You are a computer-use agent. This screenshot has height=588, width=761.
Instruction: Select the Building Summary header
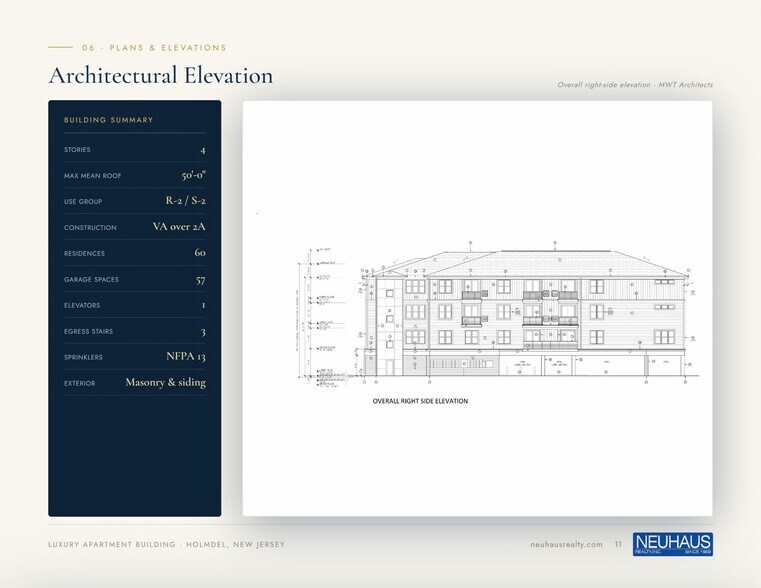[108, 120]
